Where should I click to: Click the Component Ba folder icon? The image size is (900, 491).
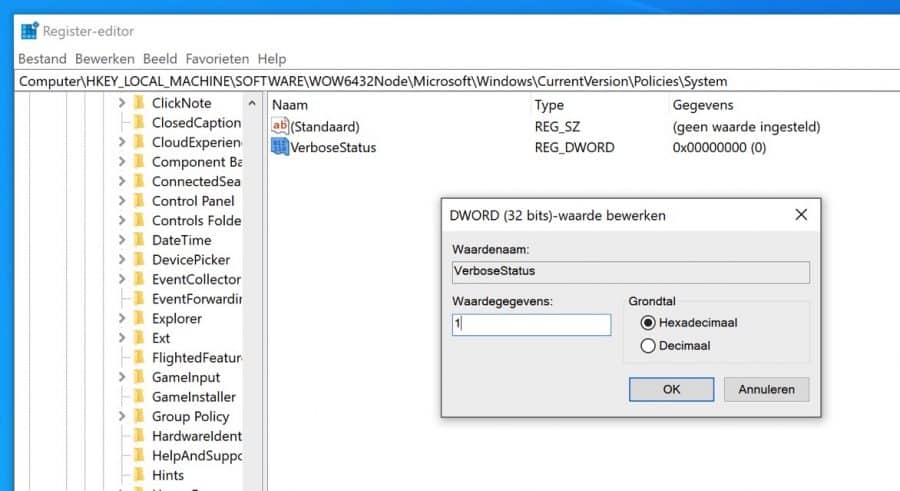(x=139, y=161)
